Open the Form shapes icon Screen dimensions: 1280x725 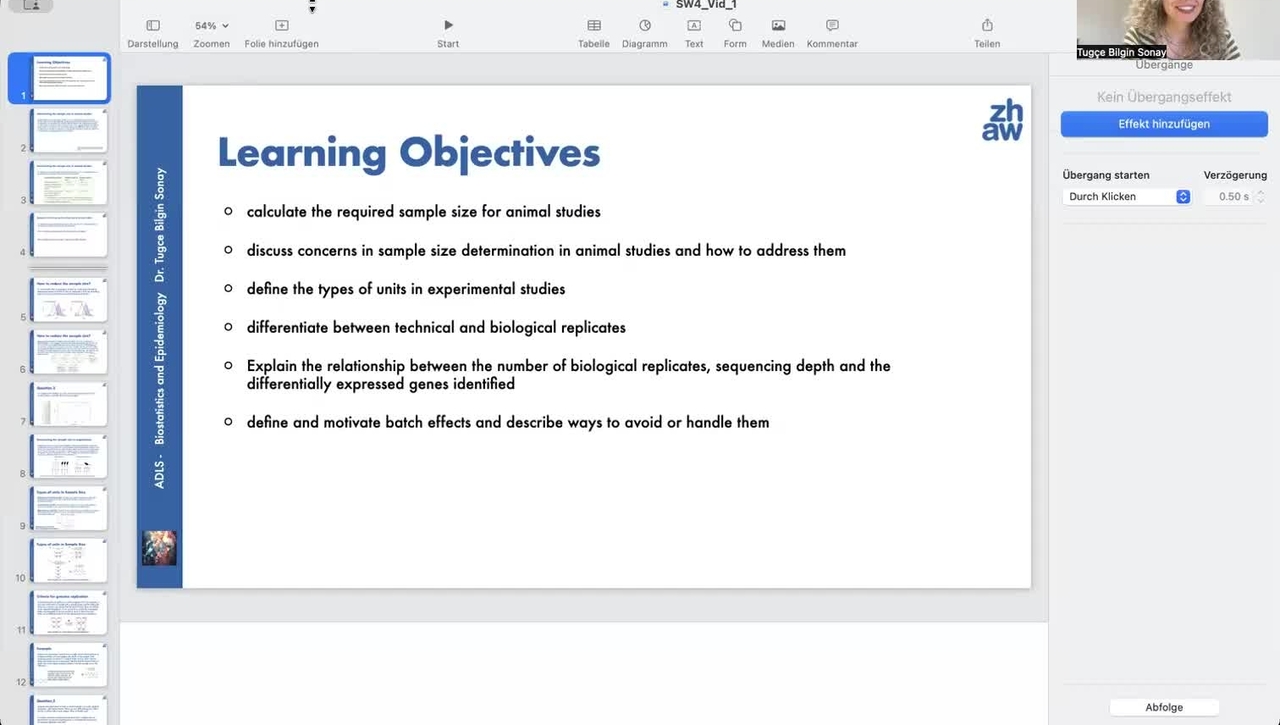[x=735, y=26]
